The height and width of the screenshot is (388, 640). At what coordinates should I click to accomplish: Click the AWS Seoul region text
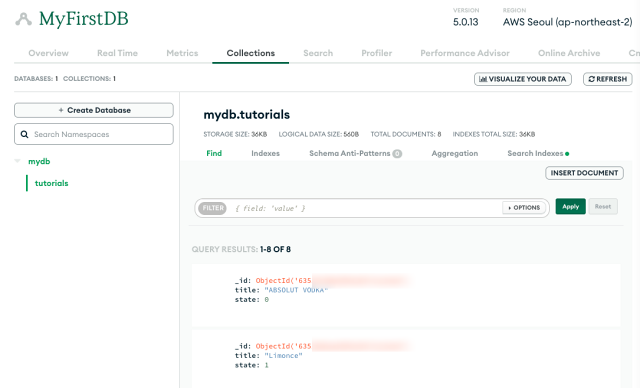coord(567,22)
